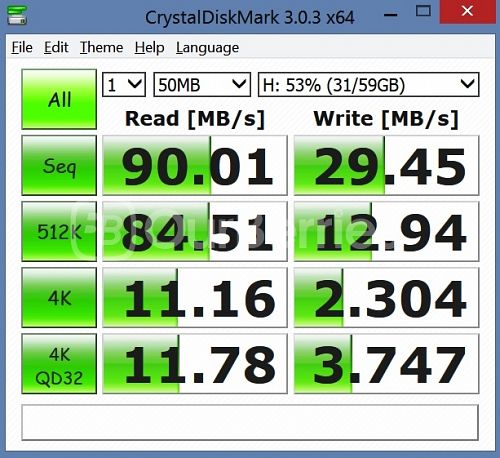
Task: Start the 512K random test
Action: tap(59, 231)
